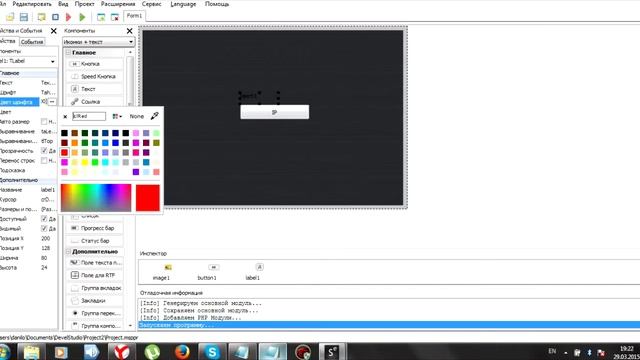Toggle the Доступный checkbox

44,219
